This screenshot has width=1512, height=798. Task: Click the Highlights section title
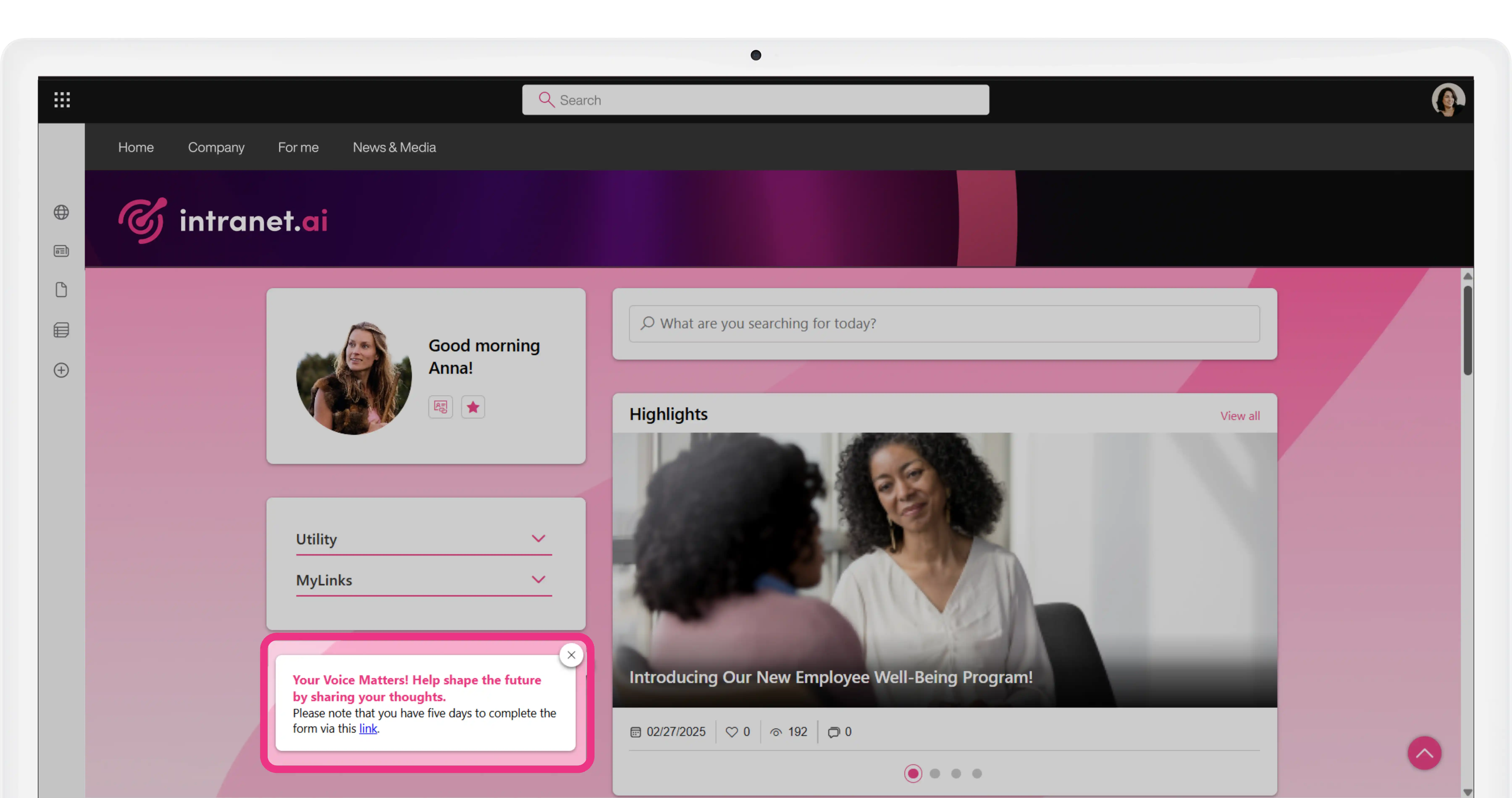(669, 414)
